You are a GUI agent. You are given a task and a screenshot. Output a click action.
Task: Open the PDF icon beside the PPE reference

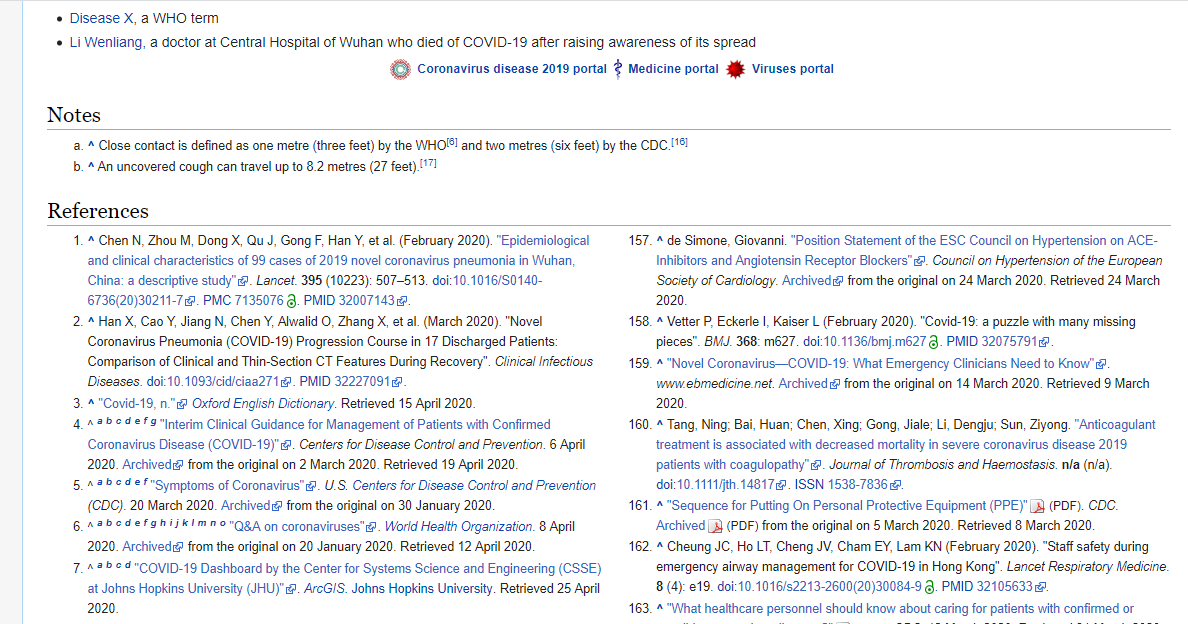click(x=1036, y=506)
